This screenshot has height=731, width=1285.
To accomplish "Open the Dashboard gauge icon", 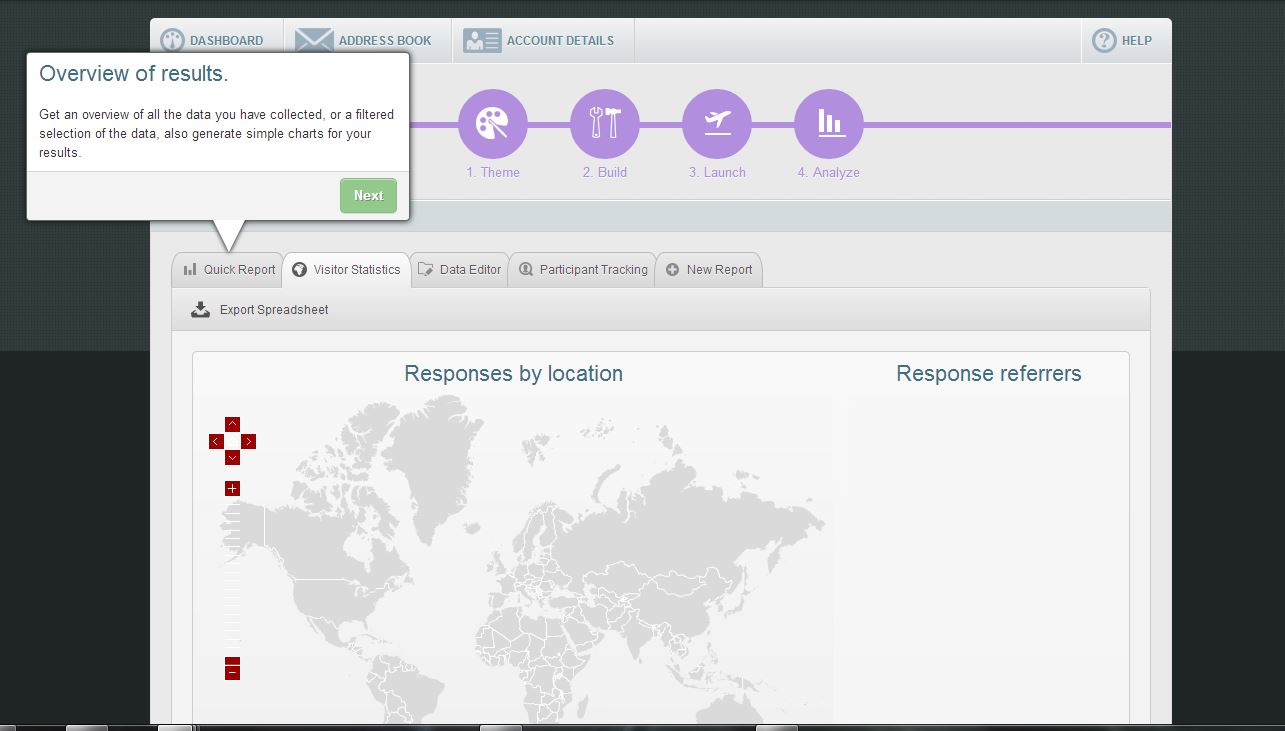I will (173, 41).
